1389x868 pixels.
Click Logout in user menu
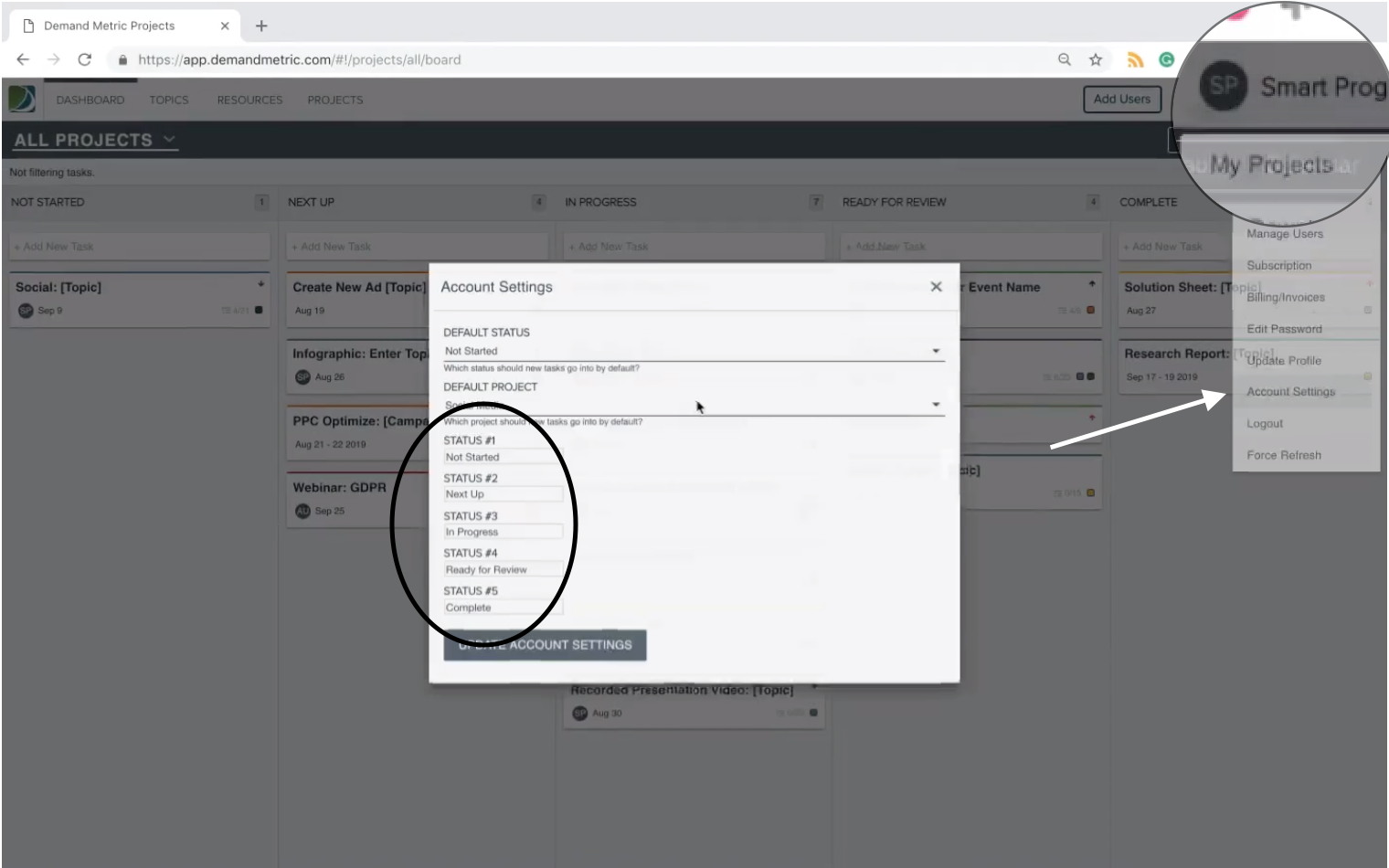click(1265, 424)
